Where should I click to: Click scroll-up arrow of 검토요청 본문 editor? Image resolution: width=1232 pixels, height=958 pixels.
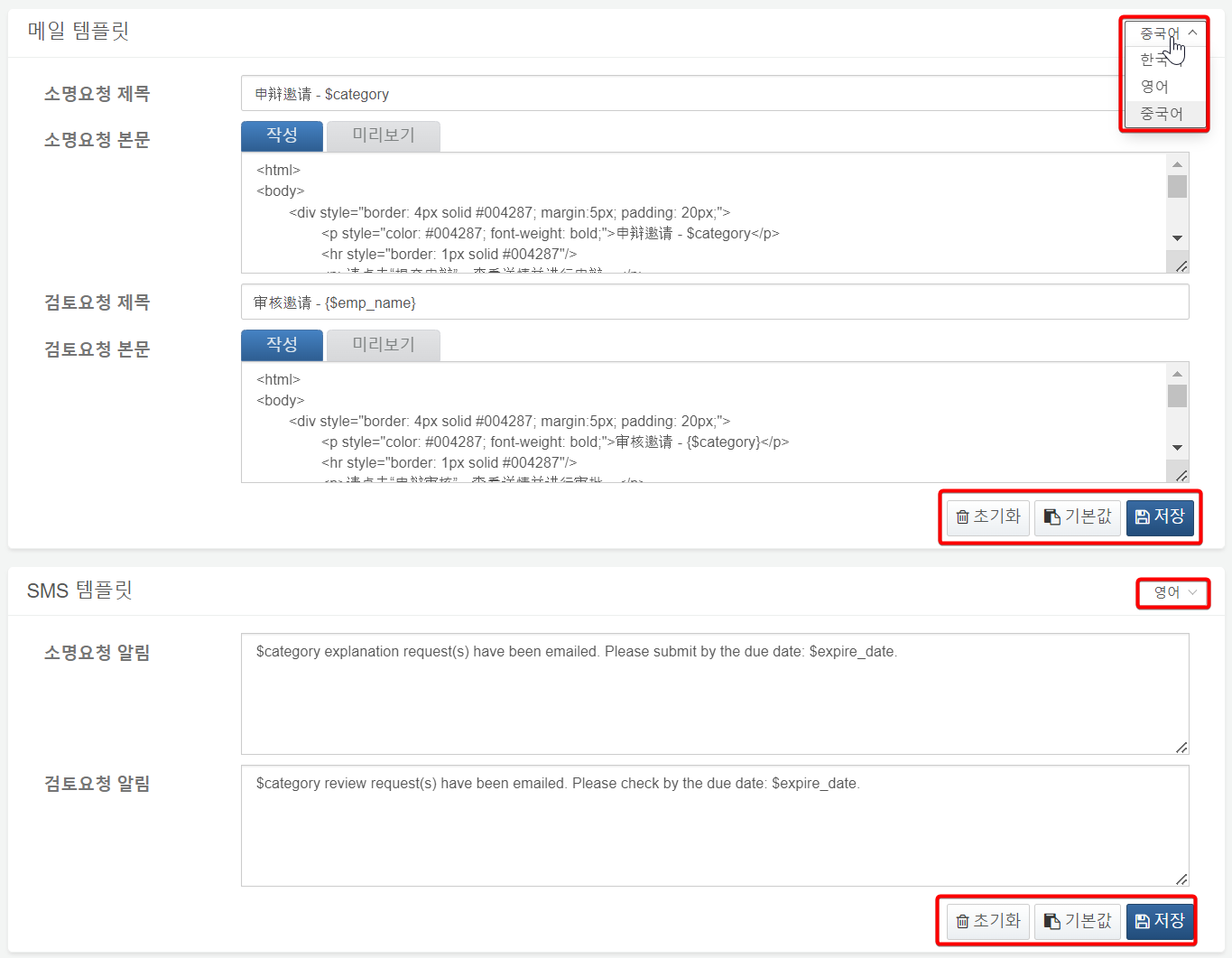pos(1177,374)
